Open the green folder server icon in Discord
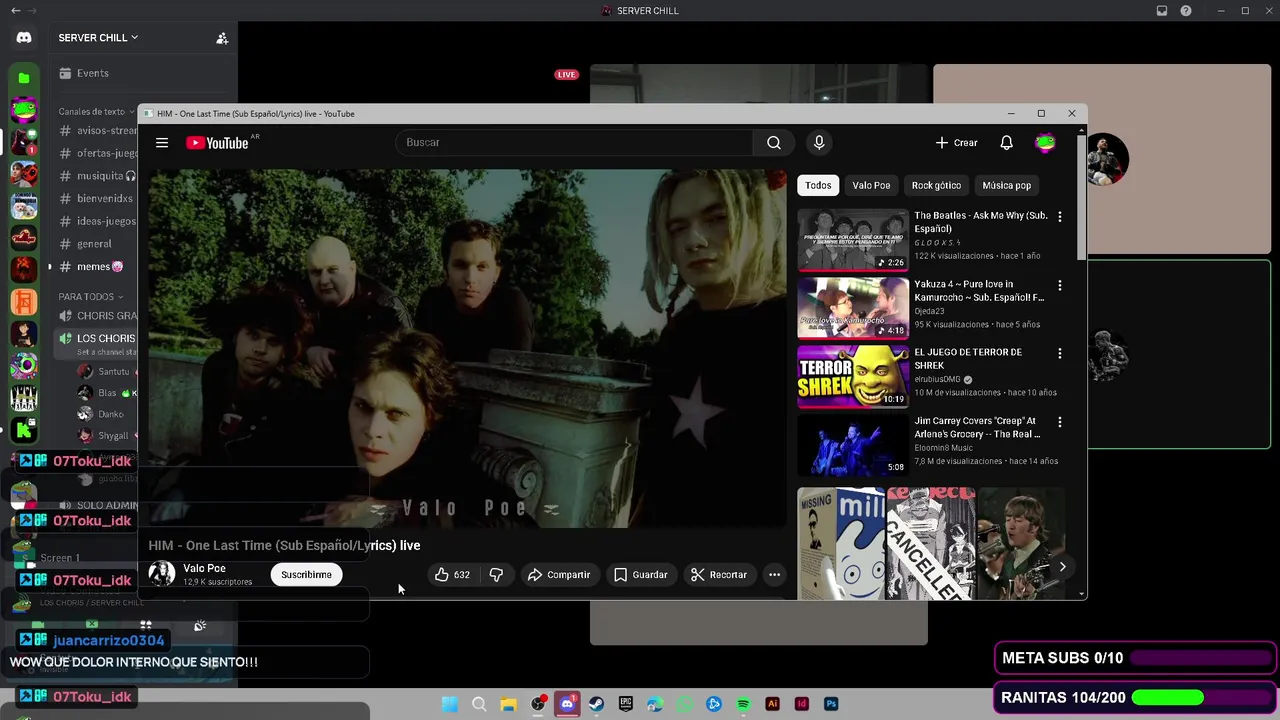 tap(24, 78)
